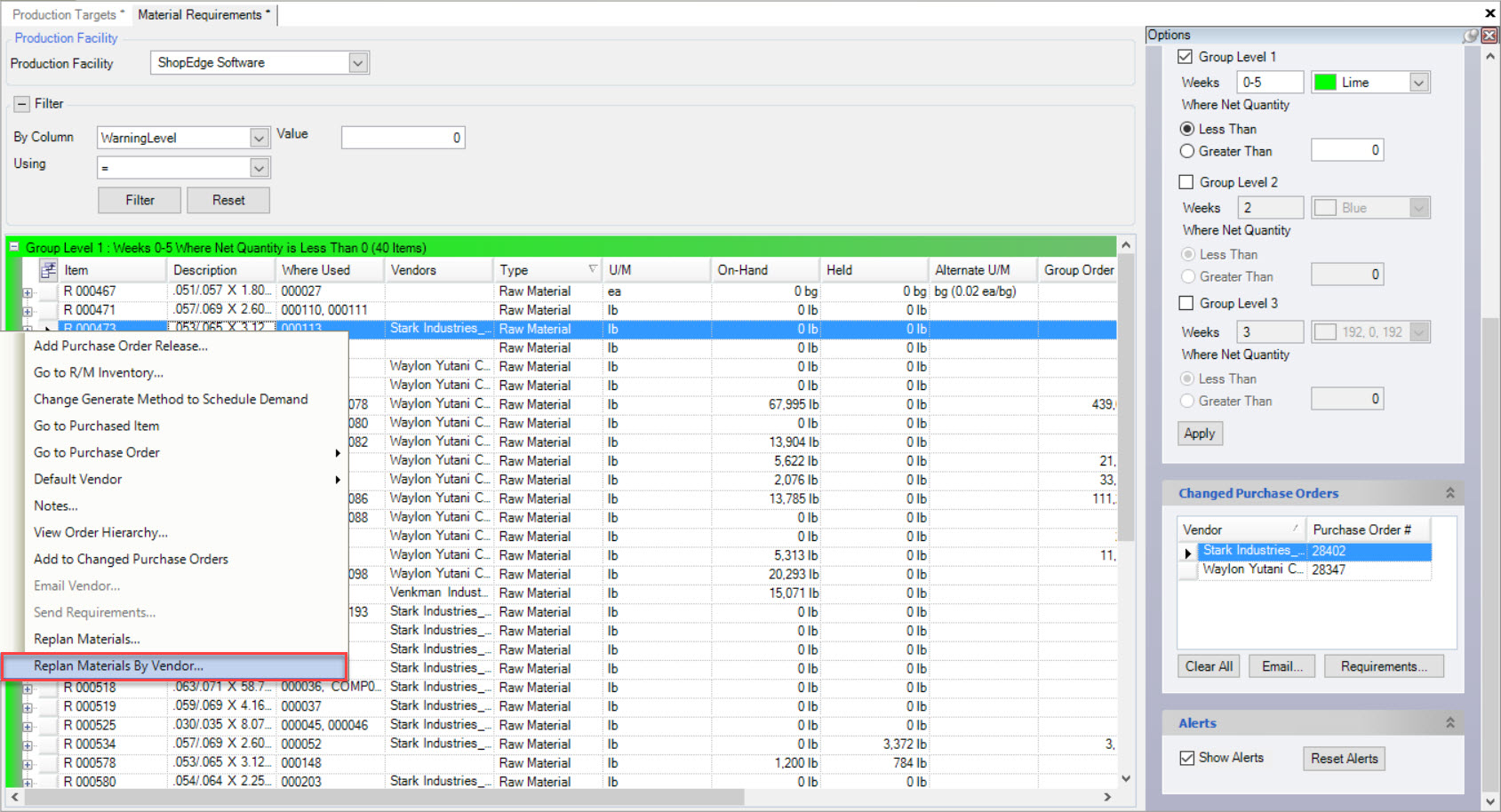Click the column chooser icon beside Item header
1501x812 pixels.
[48, 270]
